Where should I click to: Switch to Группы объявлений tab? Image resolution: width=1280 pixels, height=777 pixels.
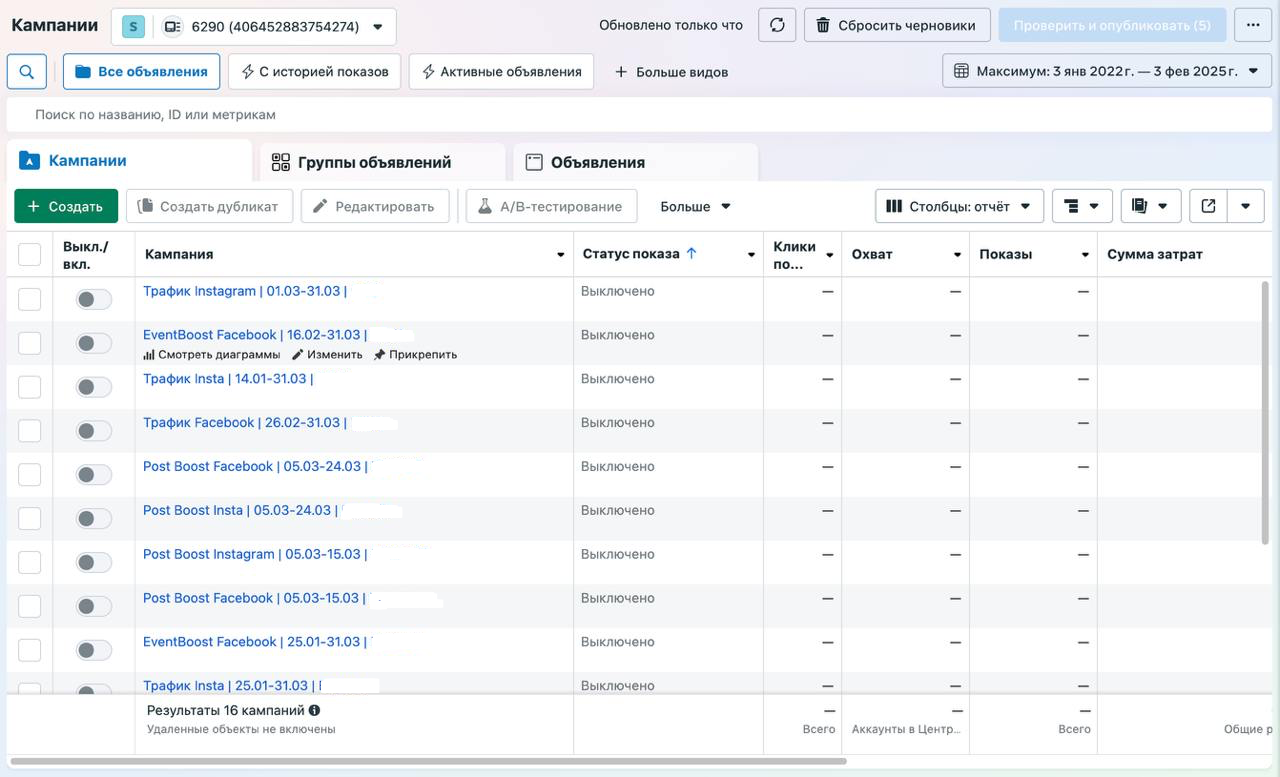(382, 162)
